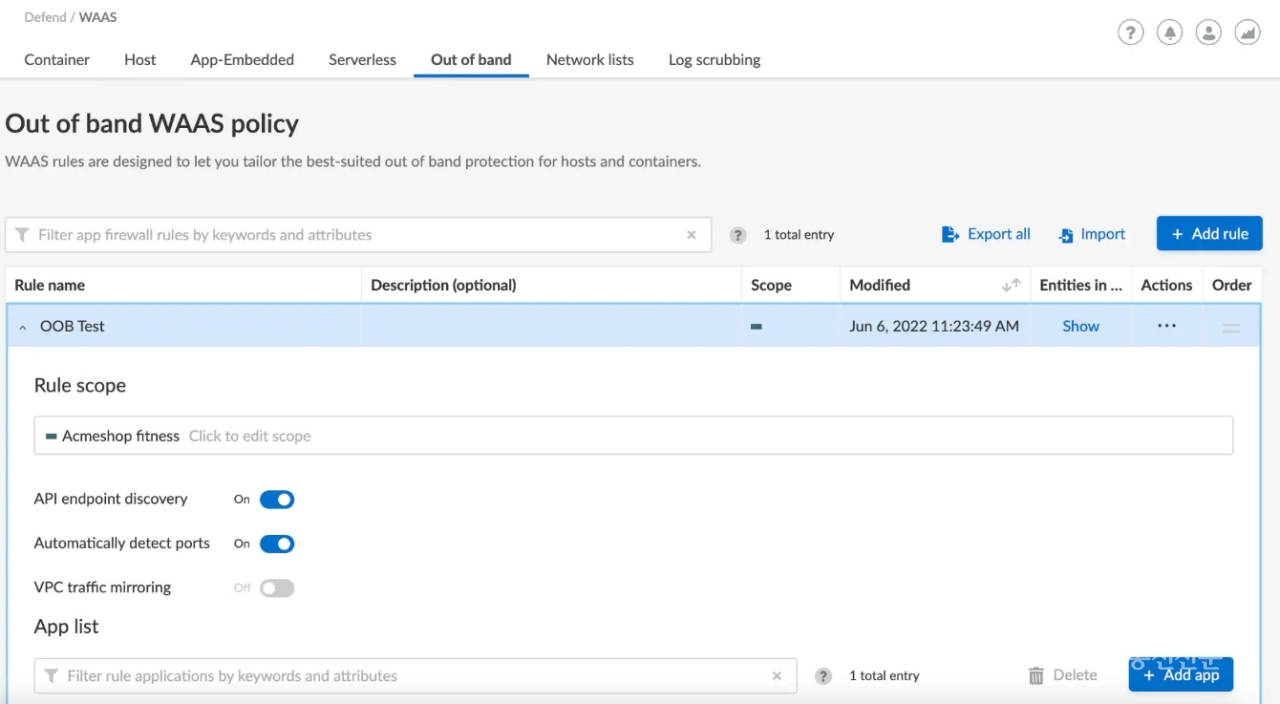Disable the API endpoint discovery toggle

(x=277, y=499)
